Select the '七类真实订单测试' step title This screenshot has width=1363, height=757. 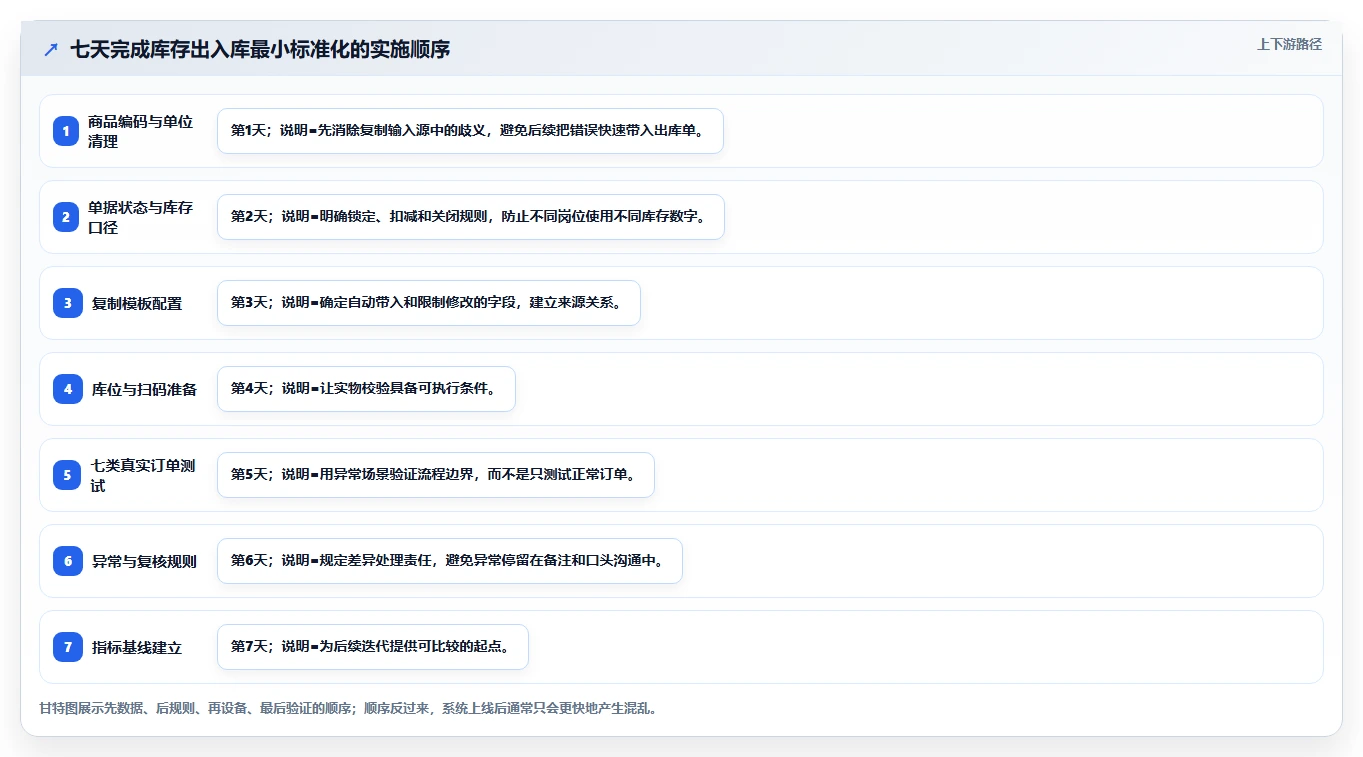(144, 475)
